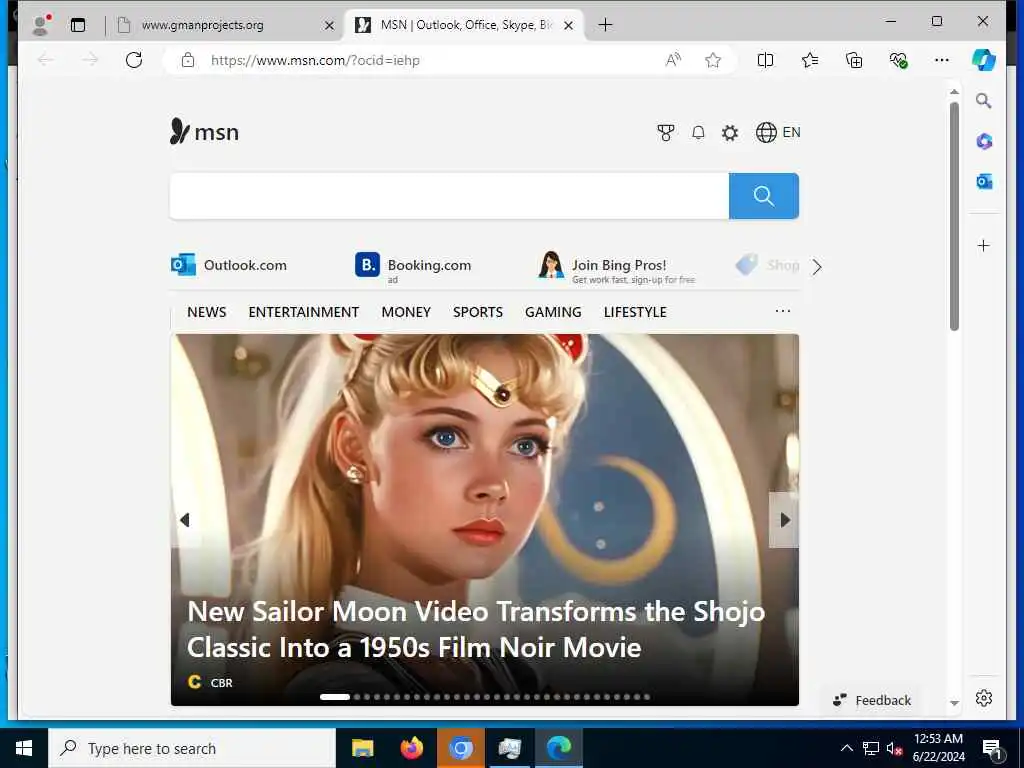Open the Booking.com ad link
Viewport: 1024px width, 768px height.
(413, 266)
